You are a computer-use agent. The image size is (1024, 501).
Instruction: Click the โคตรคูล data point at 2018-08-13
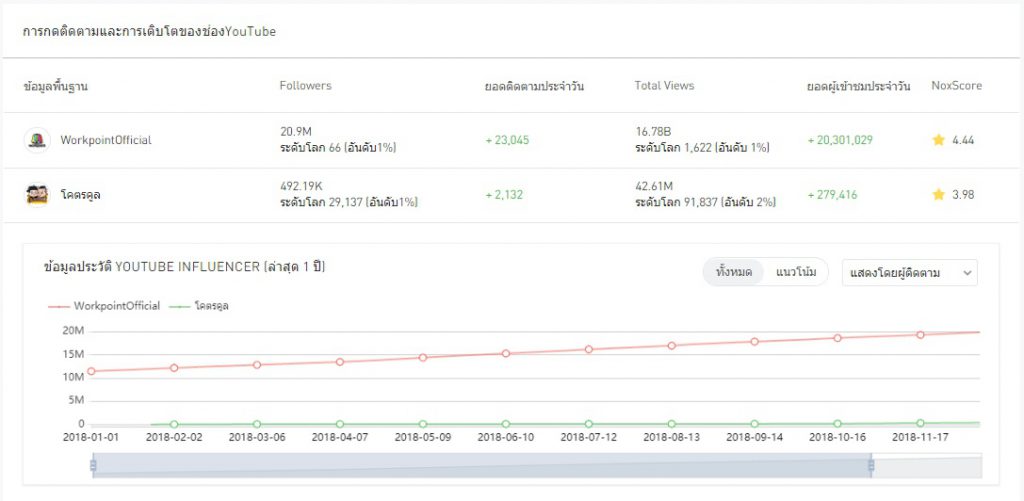pyautogui.click(x=672, y=424)
